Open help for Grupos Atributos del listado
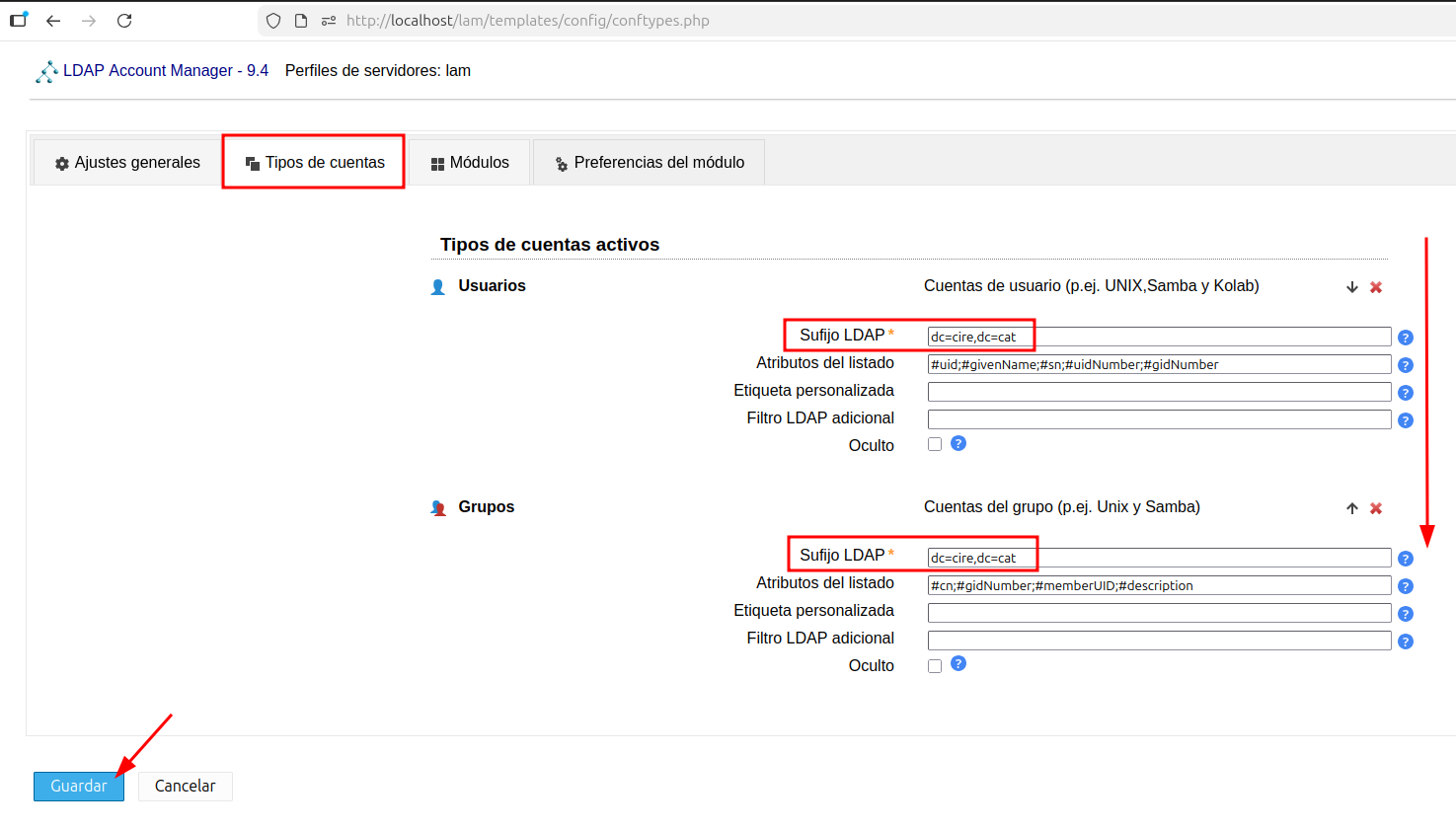 (1405, 585)
